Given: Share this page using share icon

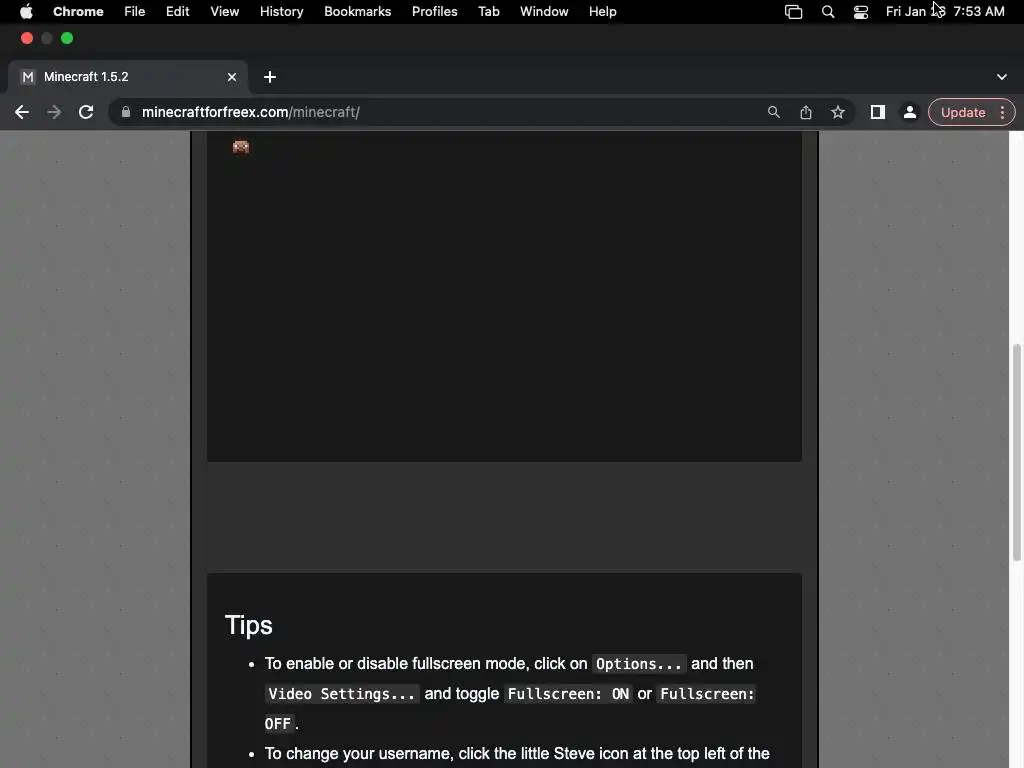Looking at the screenshot, I should pyautogui.click(x=806, y=112).
